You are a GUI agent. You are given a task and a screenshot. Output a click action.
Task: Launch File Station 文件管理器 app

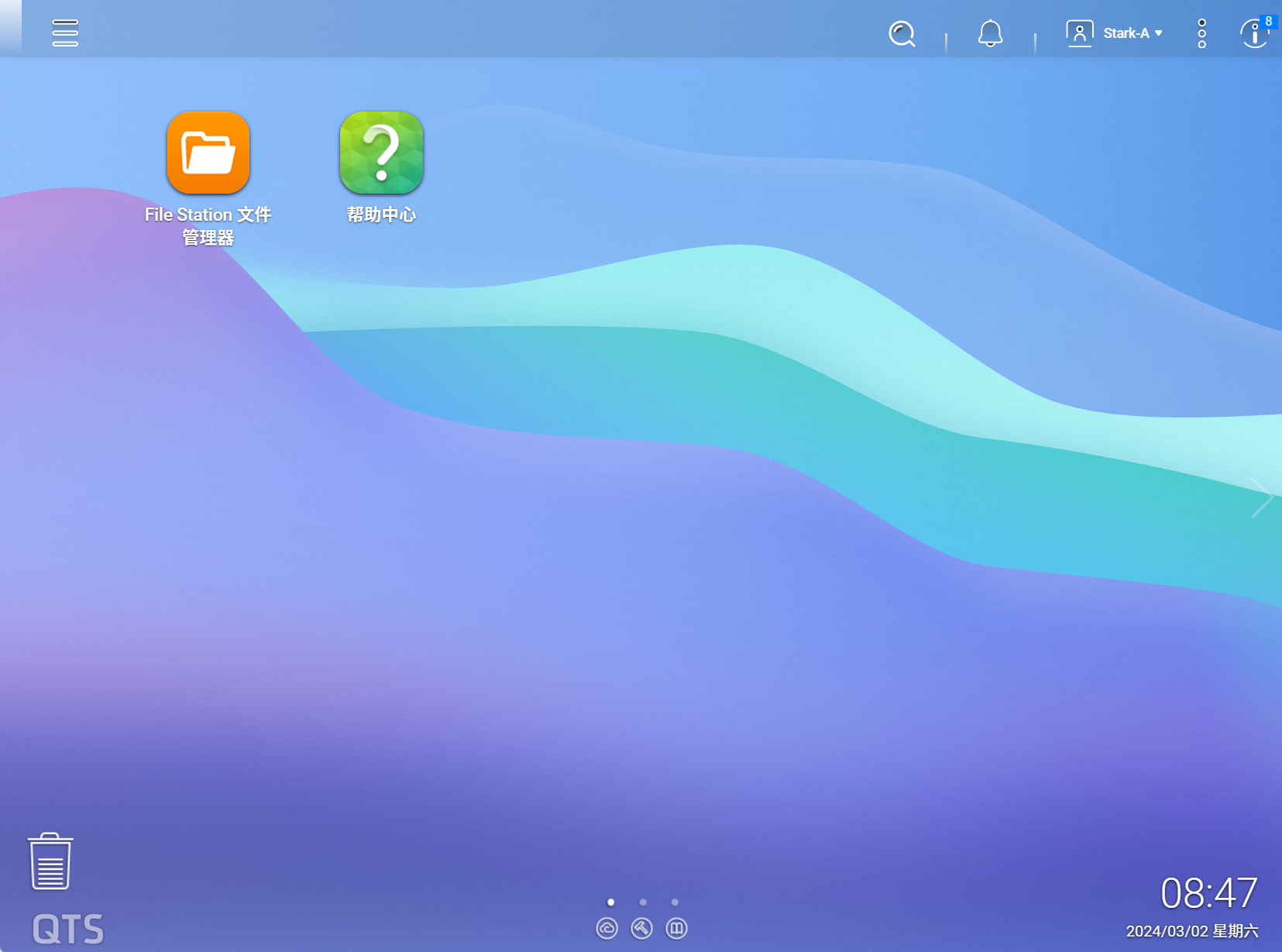pyautogui.click(x=208, y=153)
